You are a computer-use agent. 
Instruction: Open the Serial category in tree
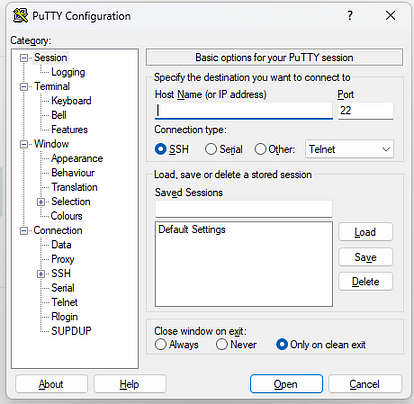(63, 288)
